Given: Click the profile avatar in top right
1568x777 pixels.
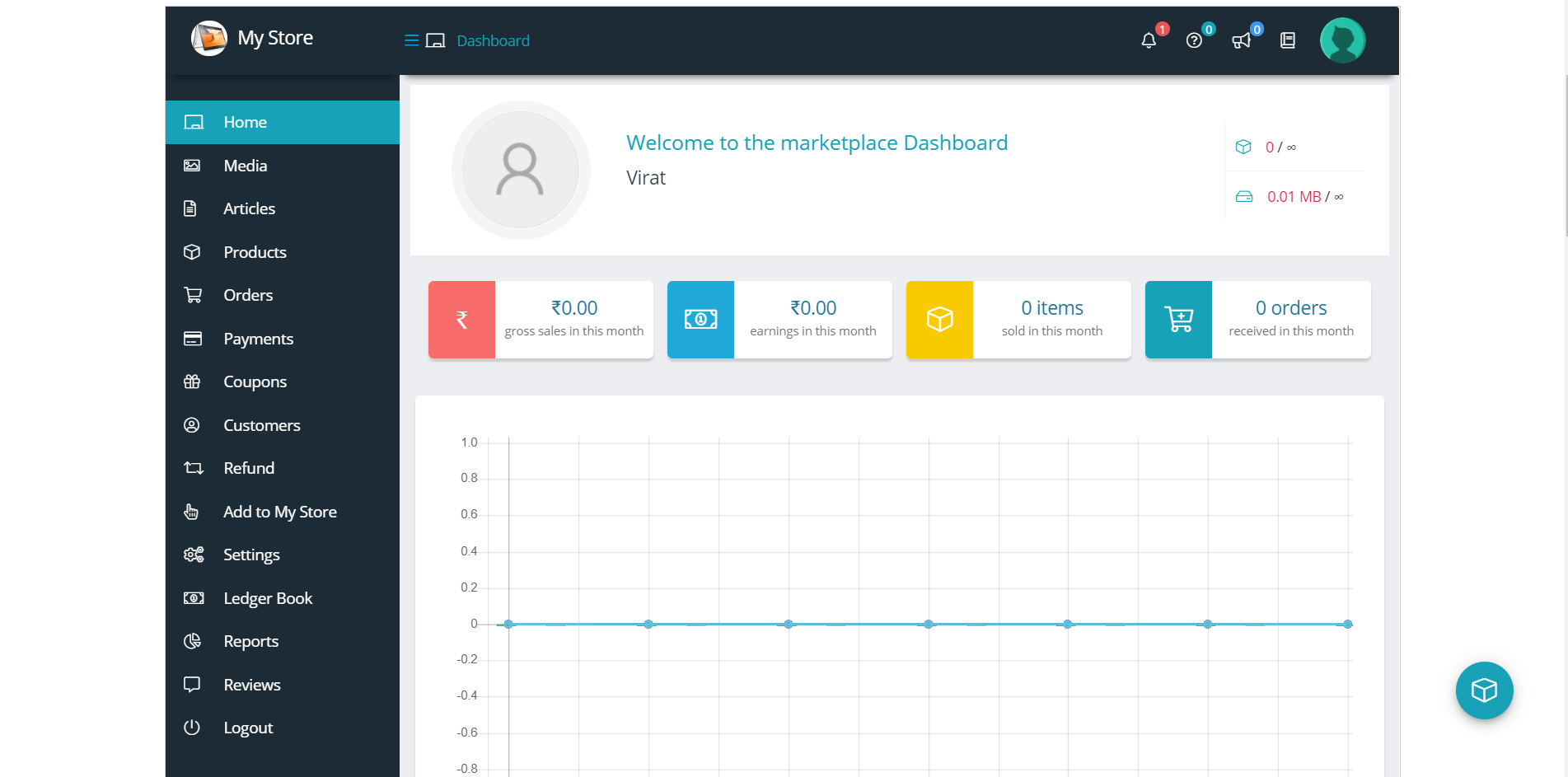Looking at the screenshot, I should tap(1342, 40).
